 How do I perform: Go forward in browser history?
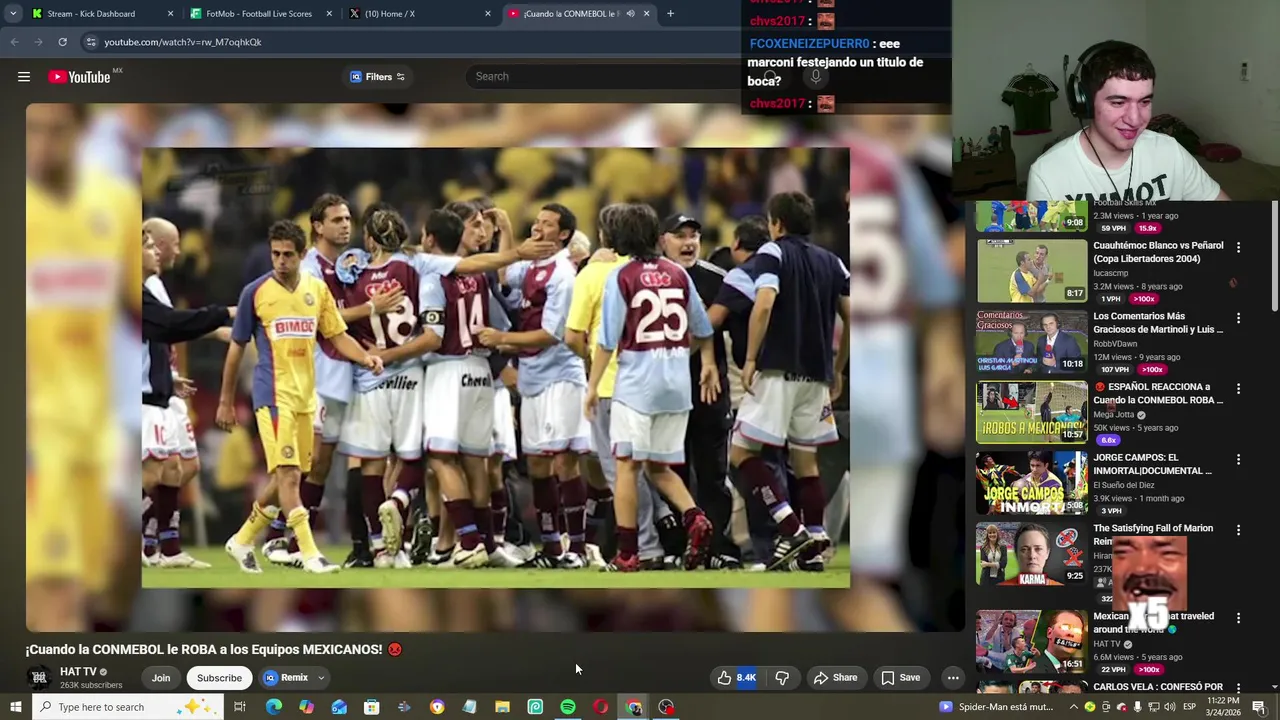[x=38, y=42]
